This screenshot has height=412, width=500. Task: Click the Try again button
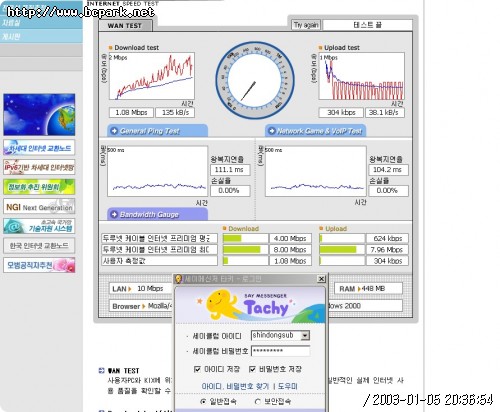click(306, 25)
